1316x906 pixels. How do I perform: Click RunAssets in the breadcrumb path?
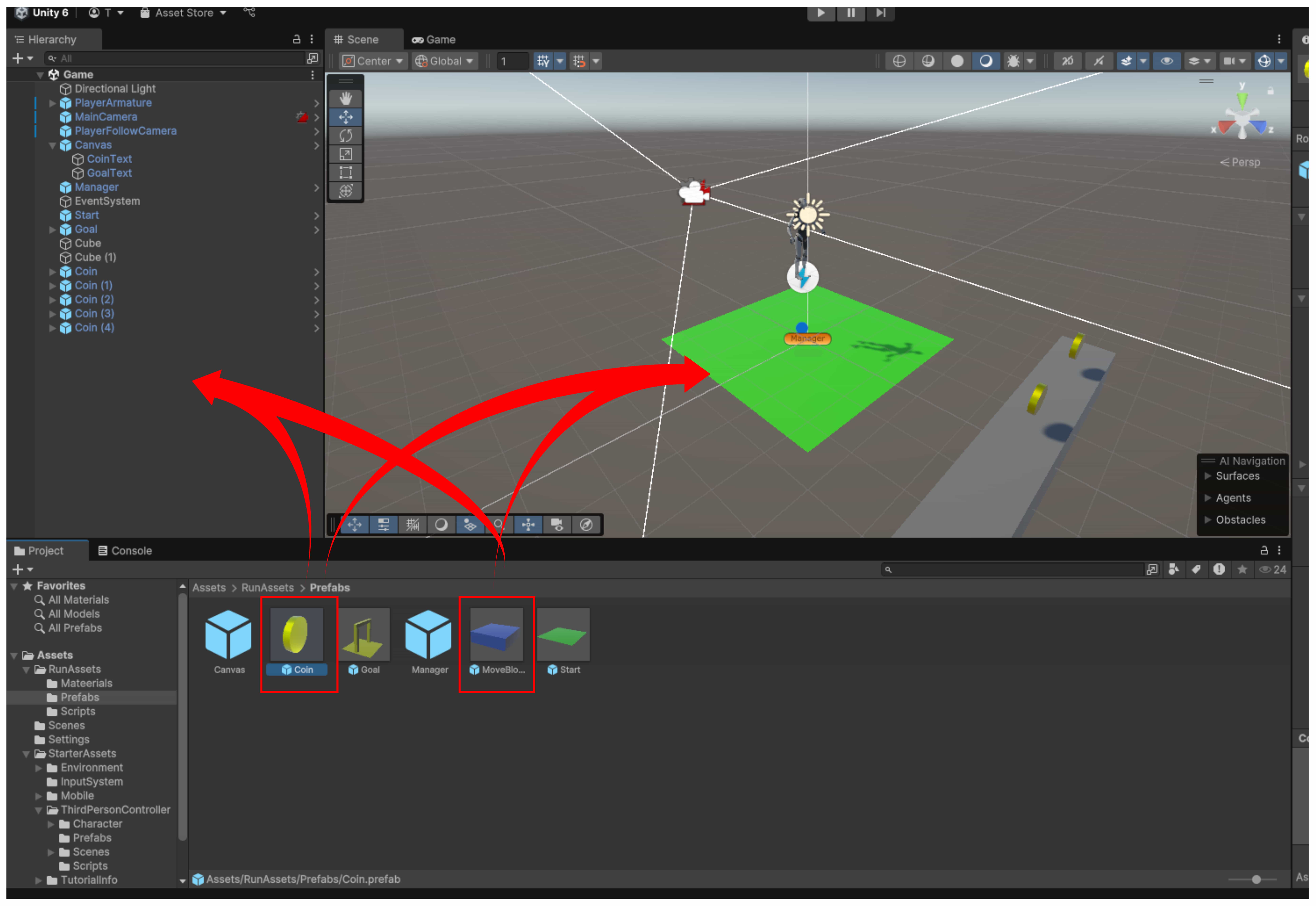click(267, 588)
